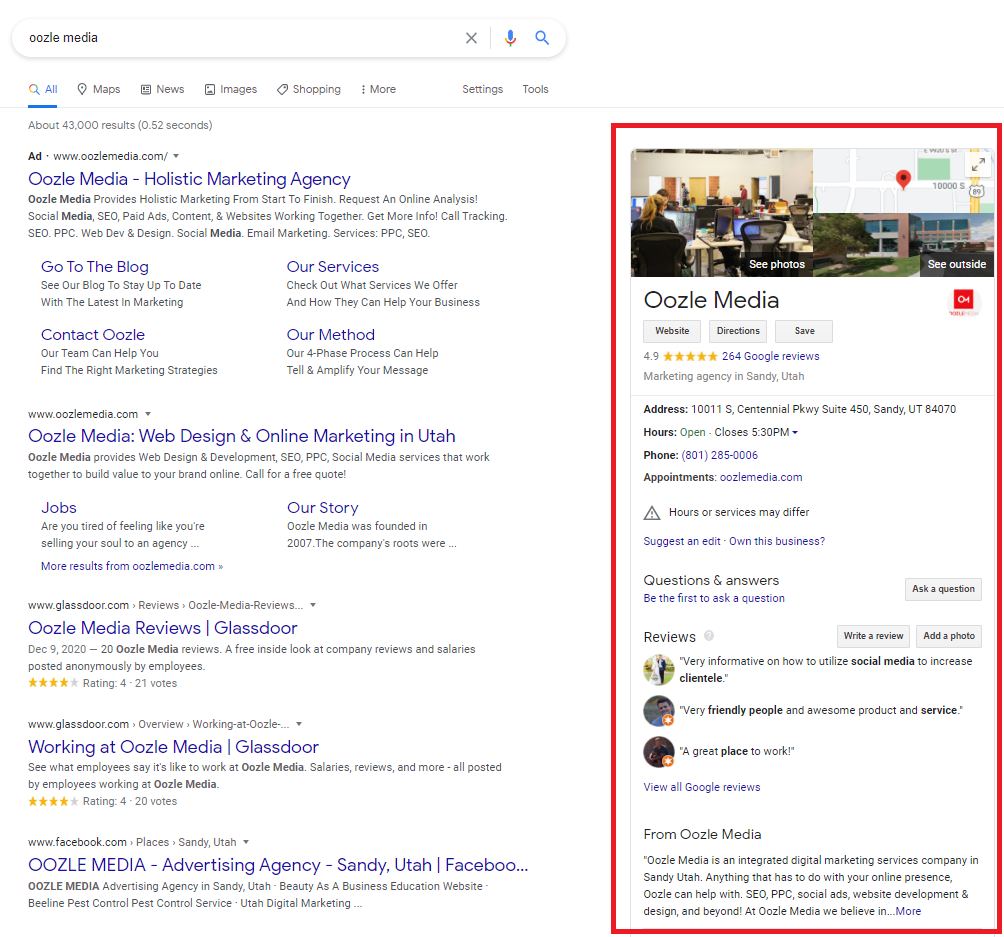Open the Facebook Advertising Agency result
The image size is (1004, 937).
(279, 865)
